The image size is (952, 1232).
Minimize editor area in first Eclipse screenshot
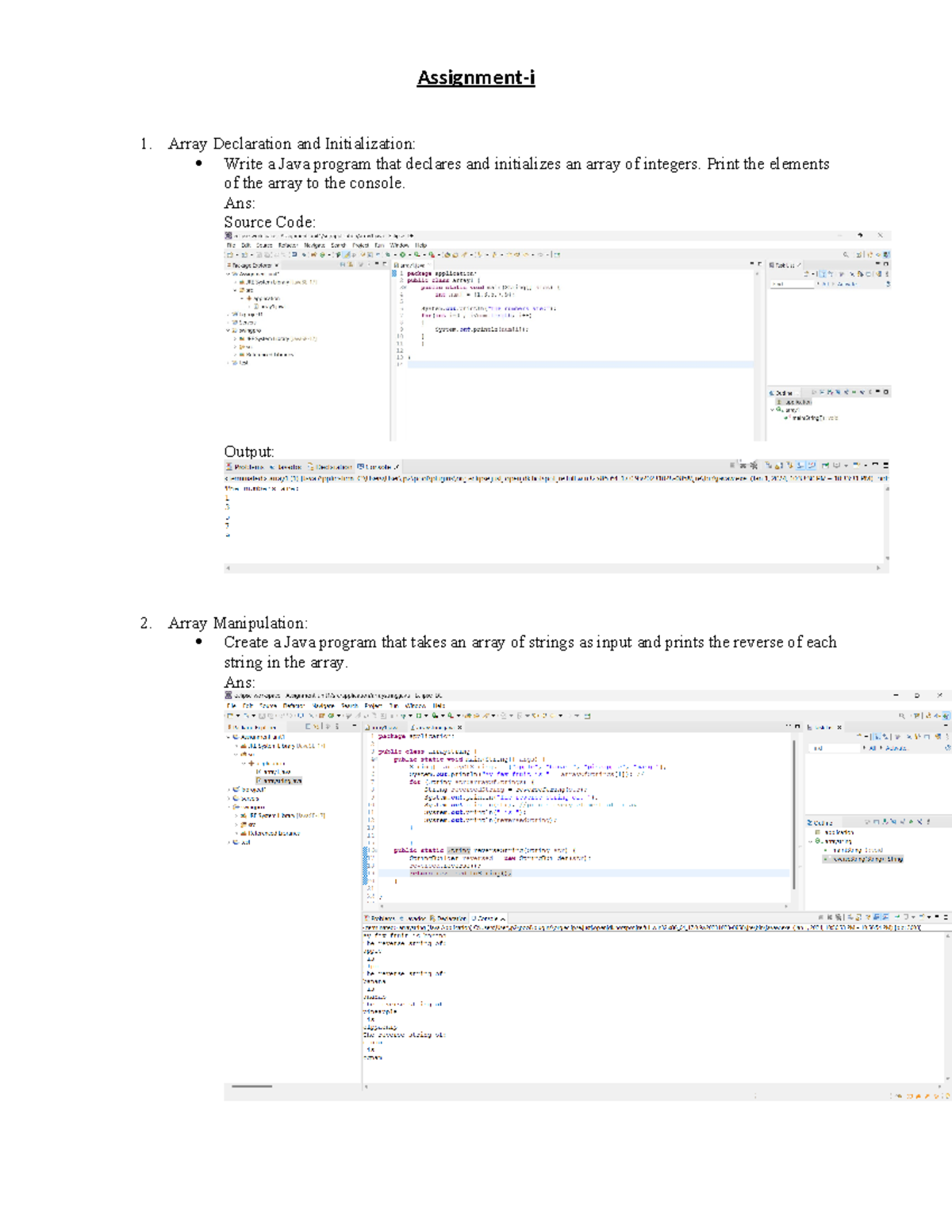[752, 263]
